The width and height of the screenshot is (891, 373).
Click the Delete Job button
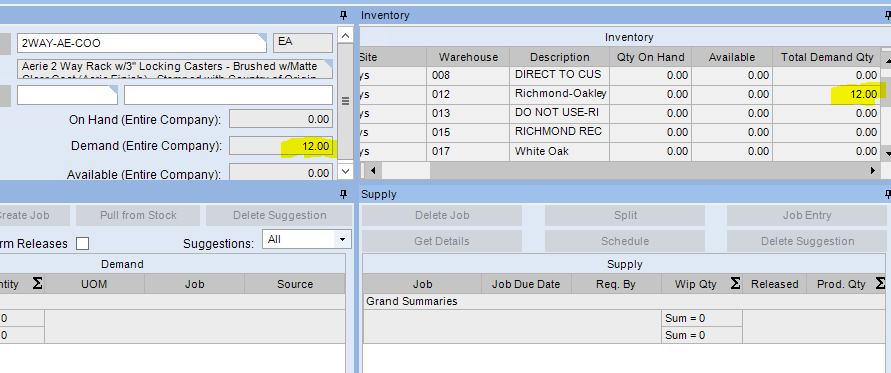[442, 215]
